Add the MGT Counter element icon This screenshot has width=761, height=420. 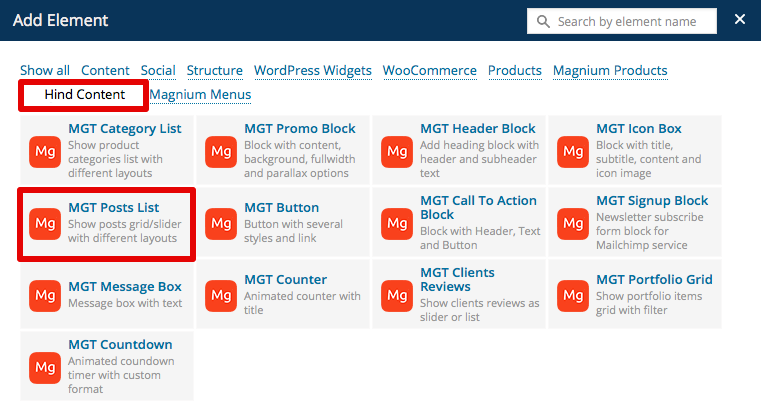pyautogui.click(x=220, y=295)
